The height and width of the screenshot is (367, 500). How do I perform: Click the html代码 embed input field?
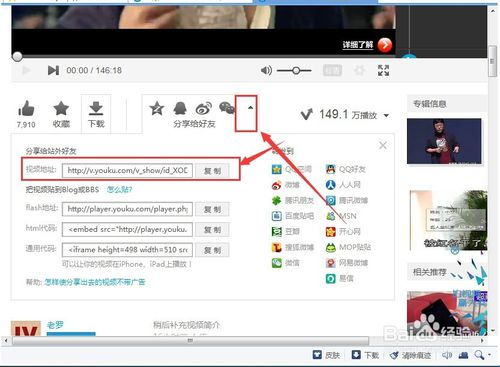pos(127,230)
